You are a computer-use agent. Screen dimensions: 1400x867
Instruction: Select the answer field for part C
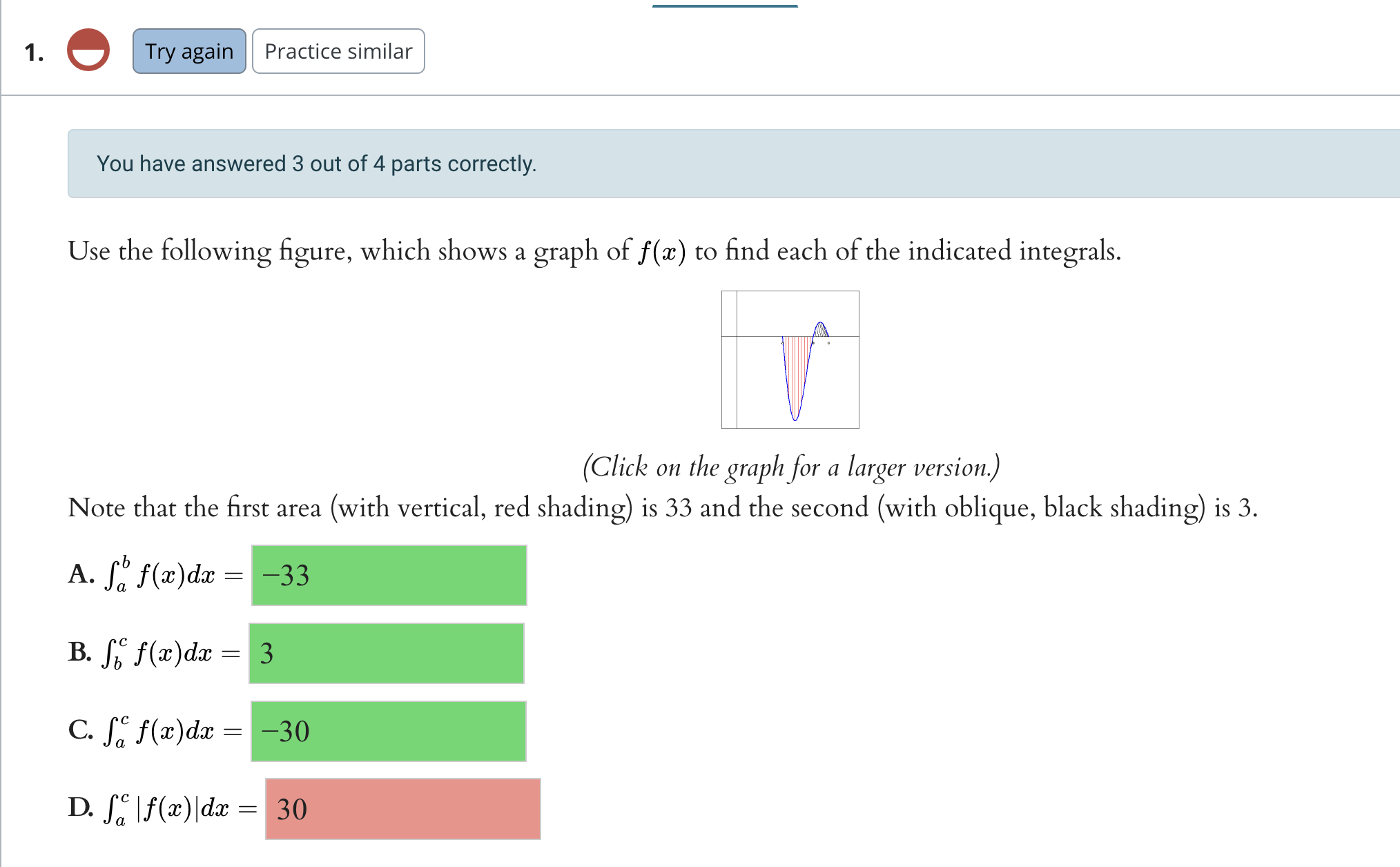[388, 731]
